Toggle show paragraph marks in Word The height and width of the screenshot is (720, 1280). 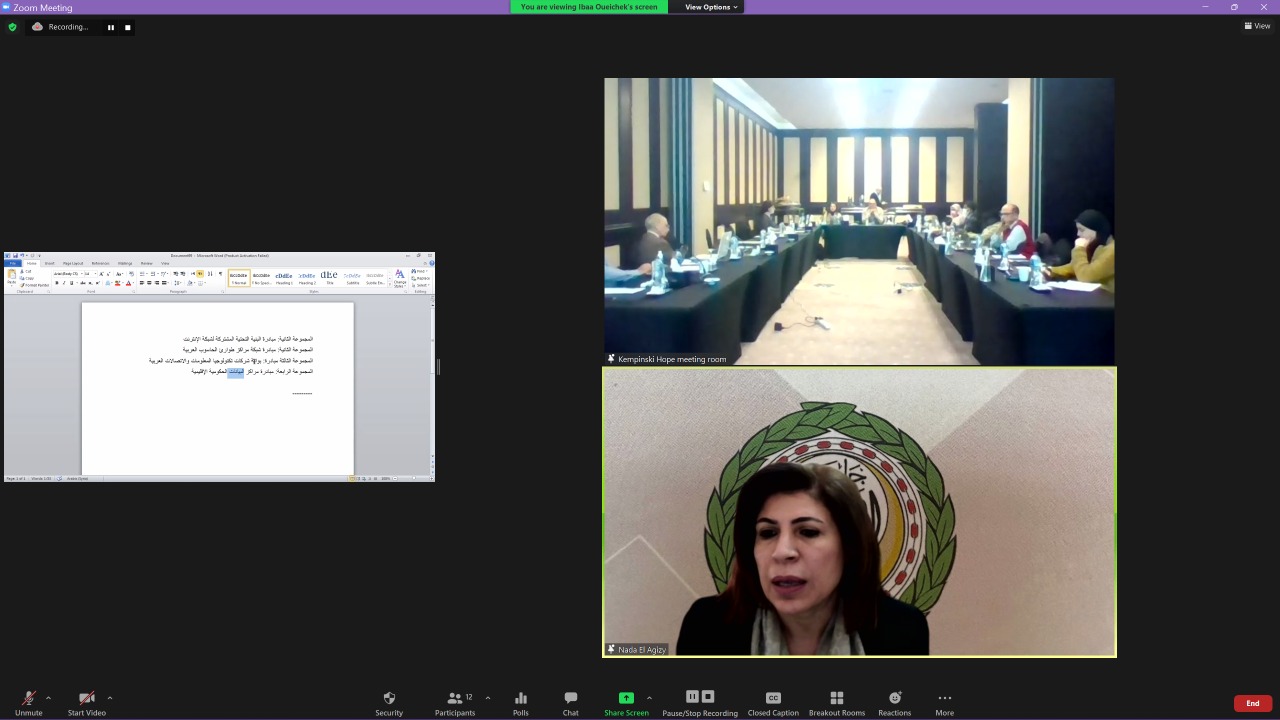coord(221,274)
